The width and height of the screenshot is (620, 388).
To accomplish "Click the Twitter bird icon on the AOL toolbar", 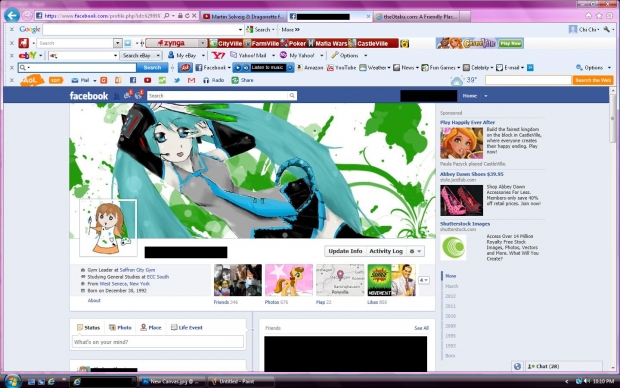I will click(177, 80).
